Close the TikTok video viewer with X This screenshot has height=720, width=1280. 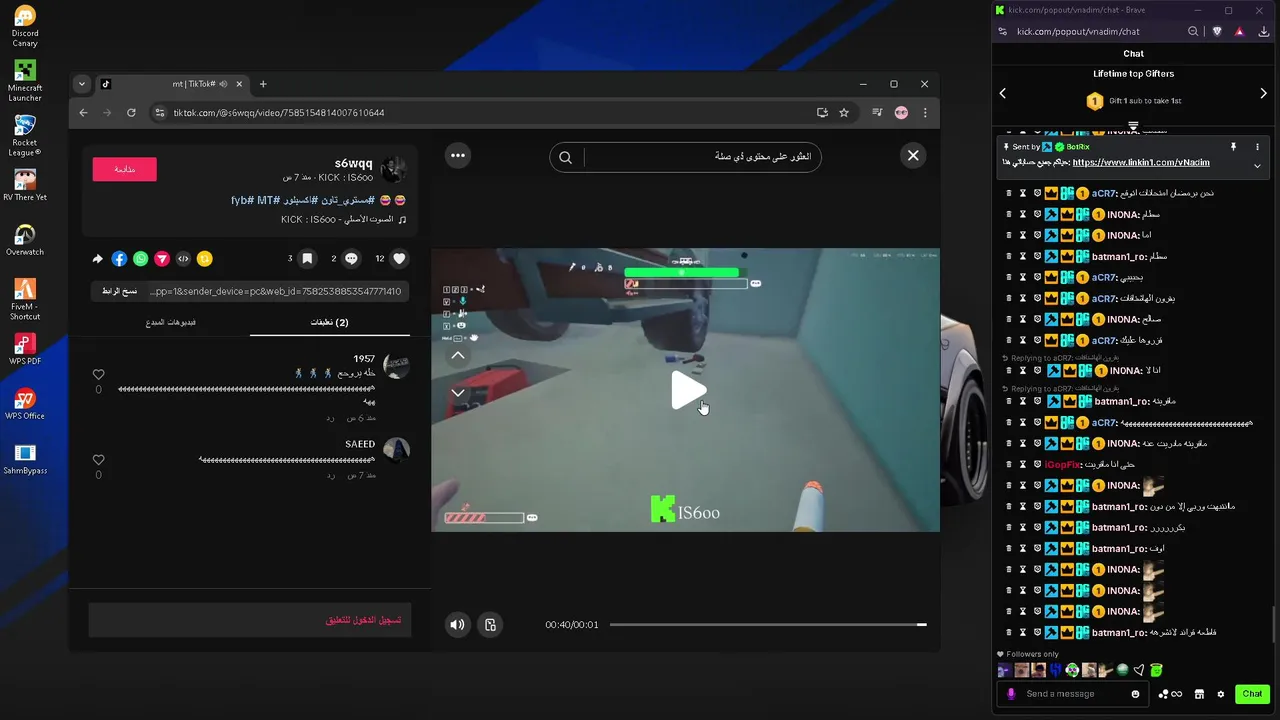[913, 155]
